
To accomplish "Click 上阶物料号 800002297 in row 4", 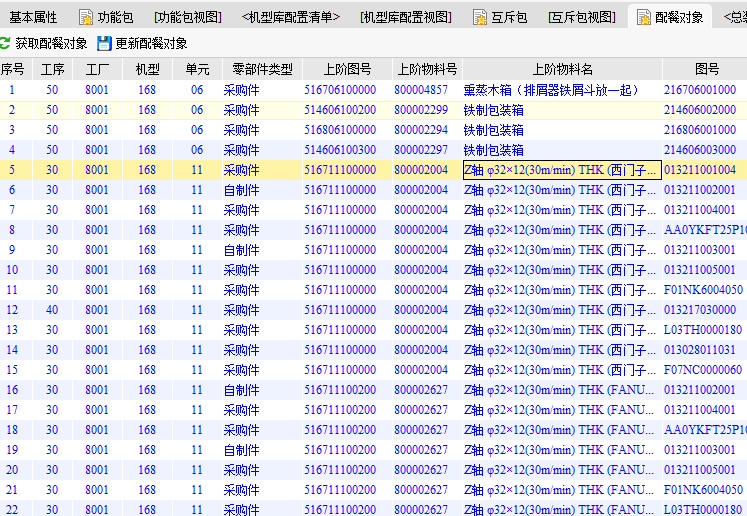I will tap(421, 150).
